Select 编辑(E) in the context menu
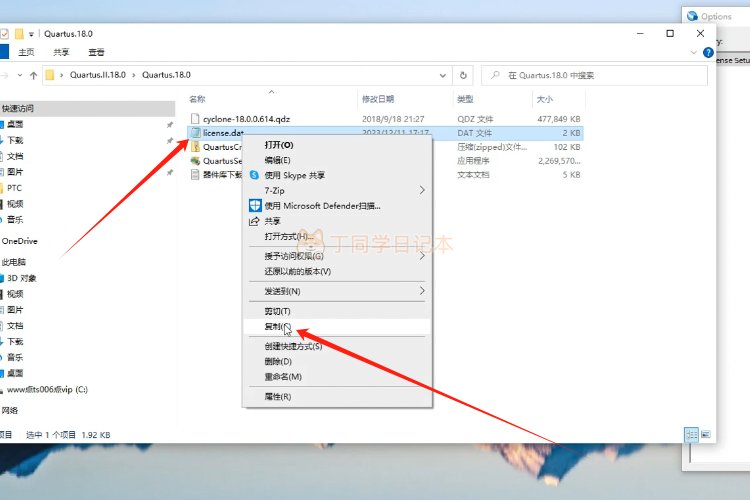 point(277,160)
